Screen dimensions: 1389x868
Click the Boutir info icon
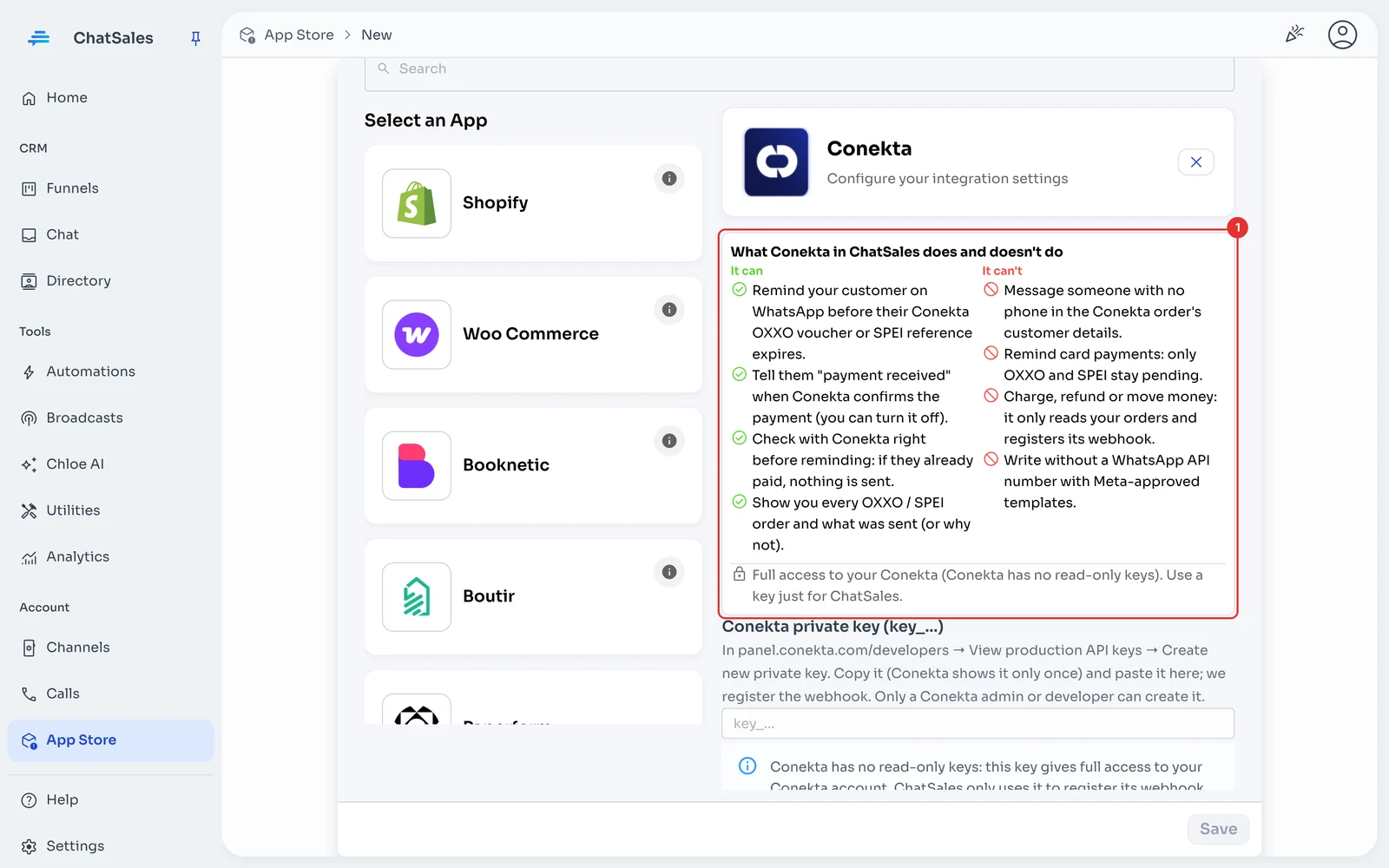coord(669,572)
